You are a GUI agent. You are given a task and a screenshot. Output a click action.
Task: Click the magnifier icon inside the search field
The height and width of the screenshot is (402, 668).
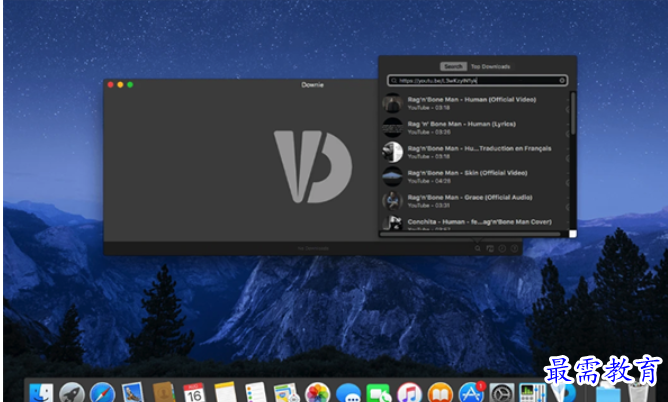(394, 80)
